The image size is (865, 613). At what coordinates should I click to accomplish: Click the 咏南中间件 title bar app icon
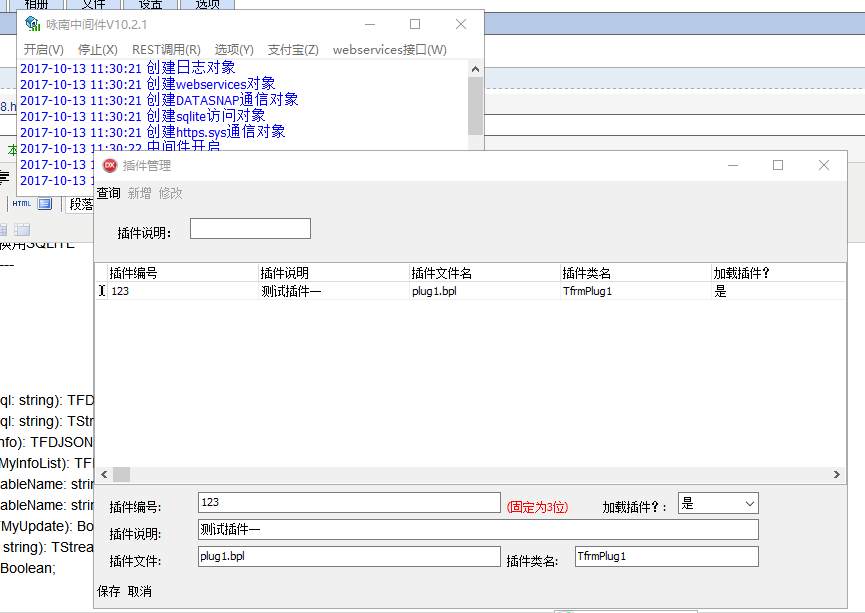coord(33,24)
